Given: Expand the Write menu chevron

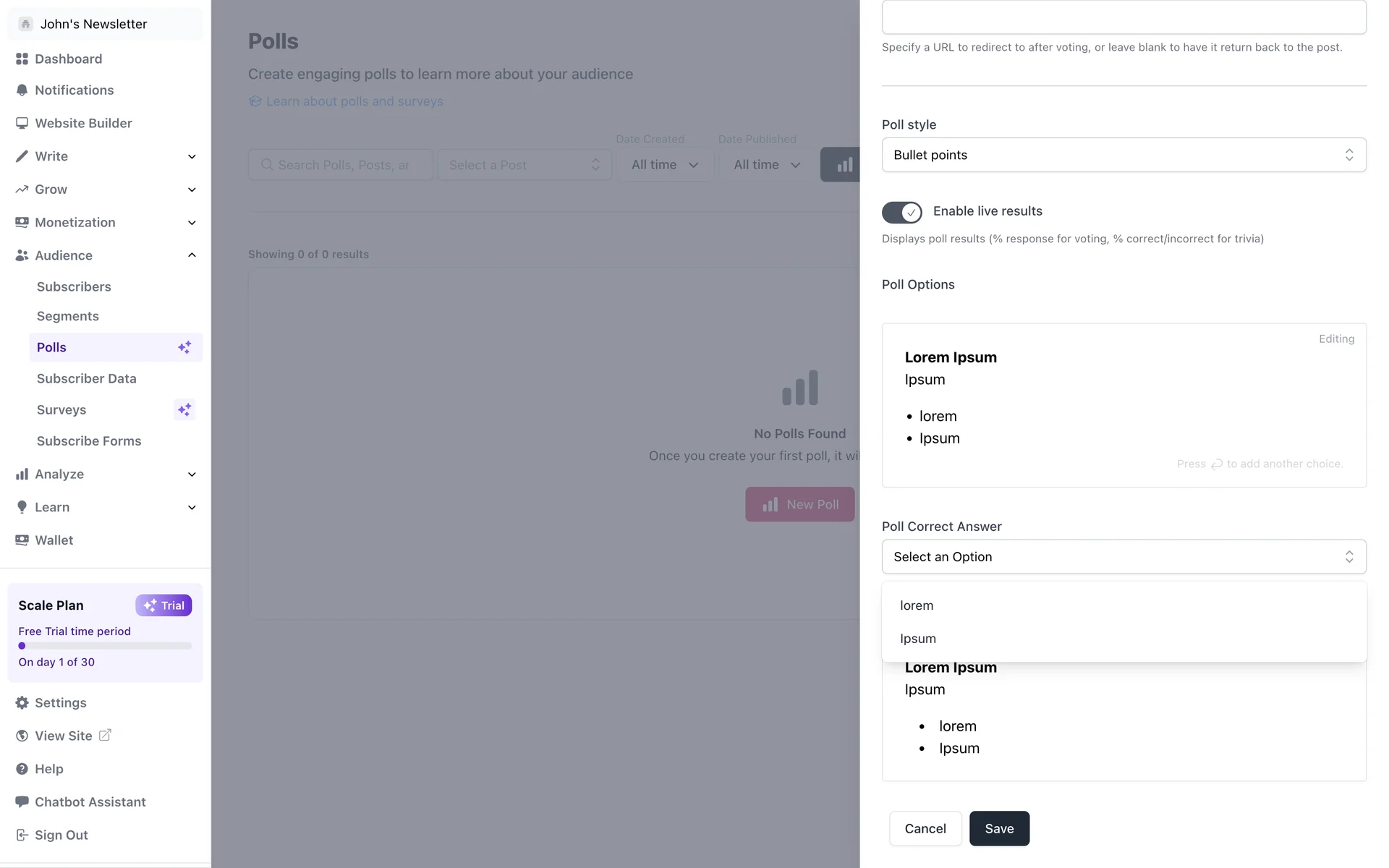Looking at the screenshot, I should click(x=192, y=157).
